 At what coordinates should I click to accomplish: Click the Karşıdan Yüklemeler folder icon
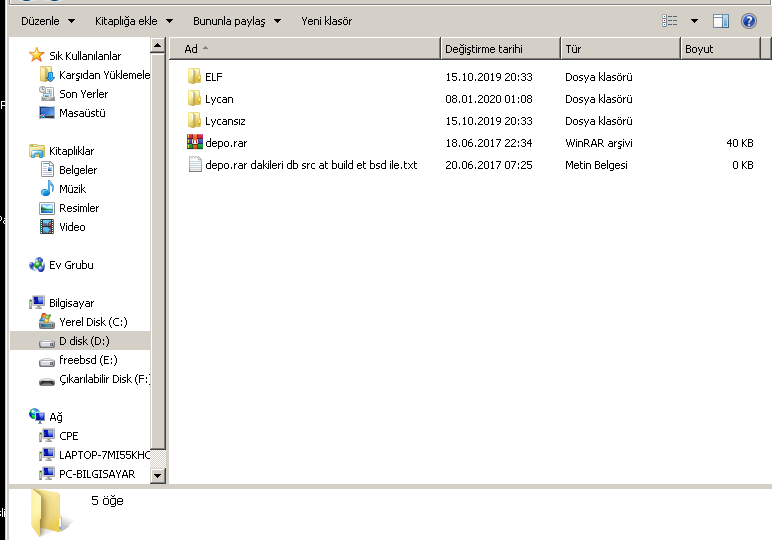pyautogui.click(x=47, y=75)
